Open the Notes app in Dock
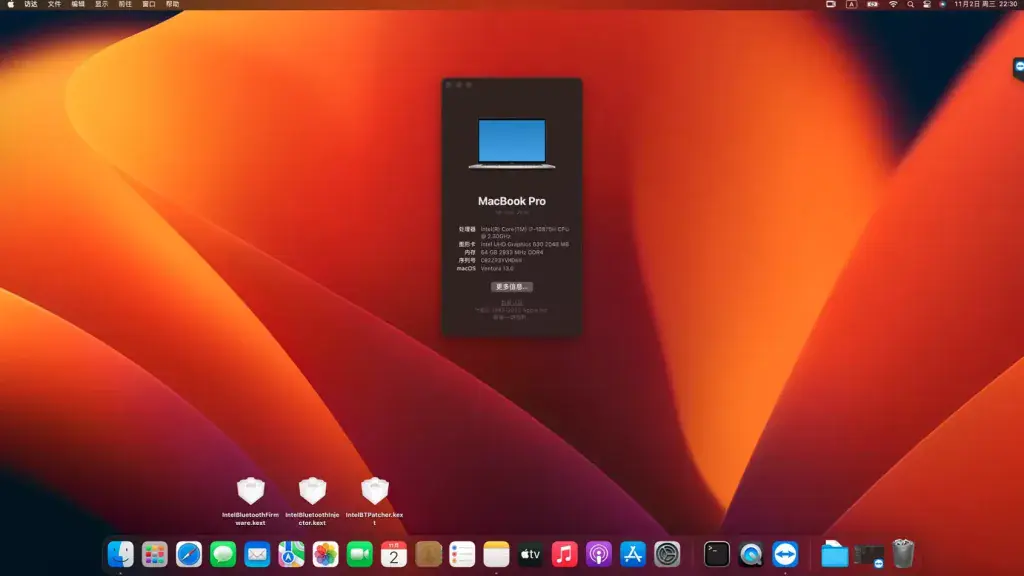 [496, 554]
